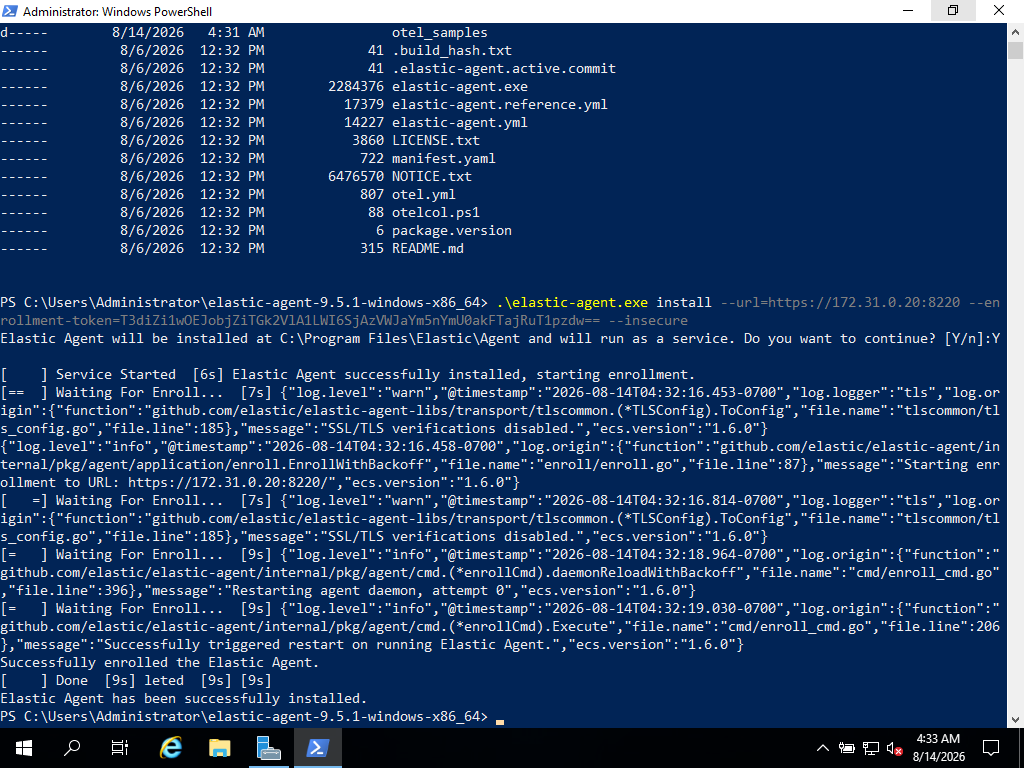Click .build_hash.txt file name
The image size is (1024, 768).
(452, 50)
